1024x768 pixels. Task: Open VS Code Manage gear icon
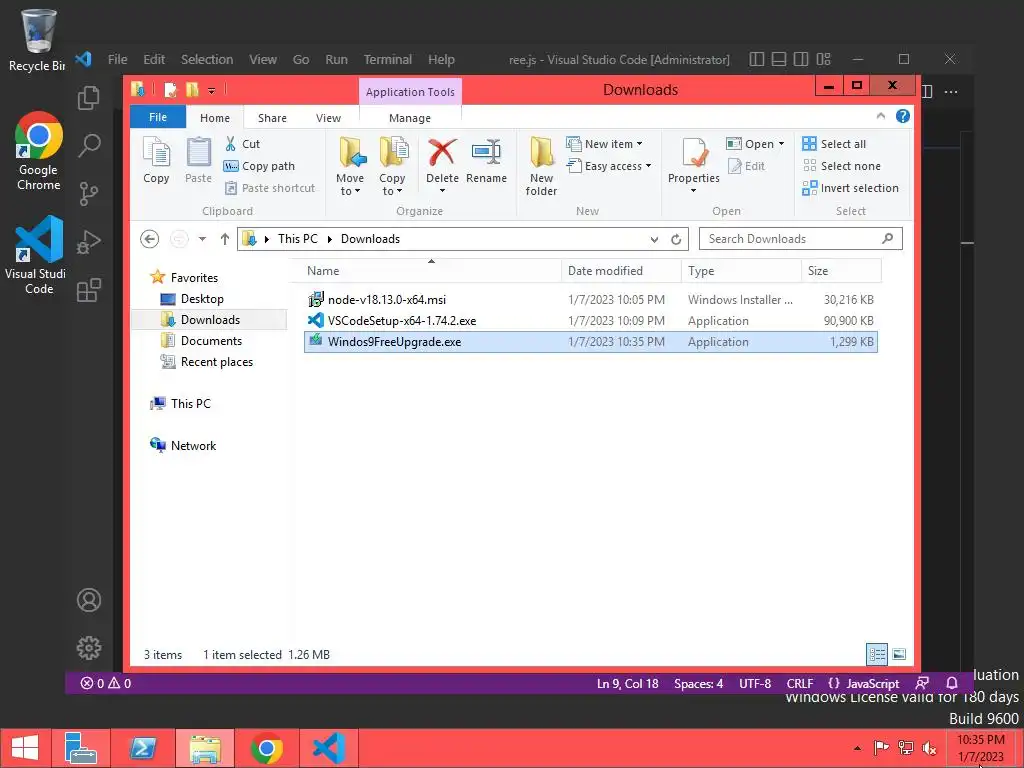click(89, 648)
